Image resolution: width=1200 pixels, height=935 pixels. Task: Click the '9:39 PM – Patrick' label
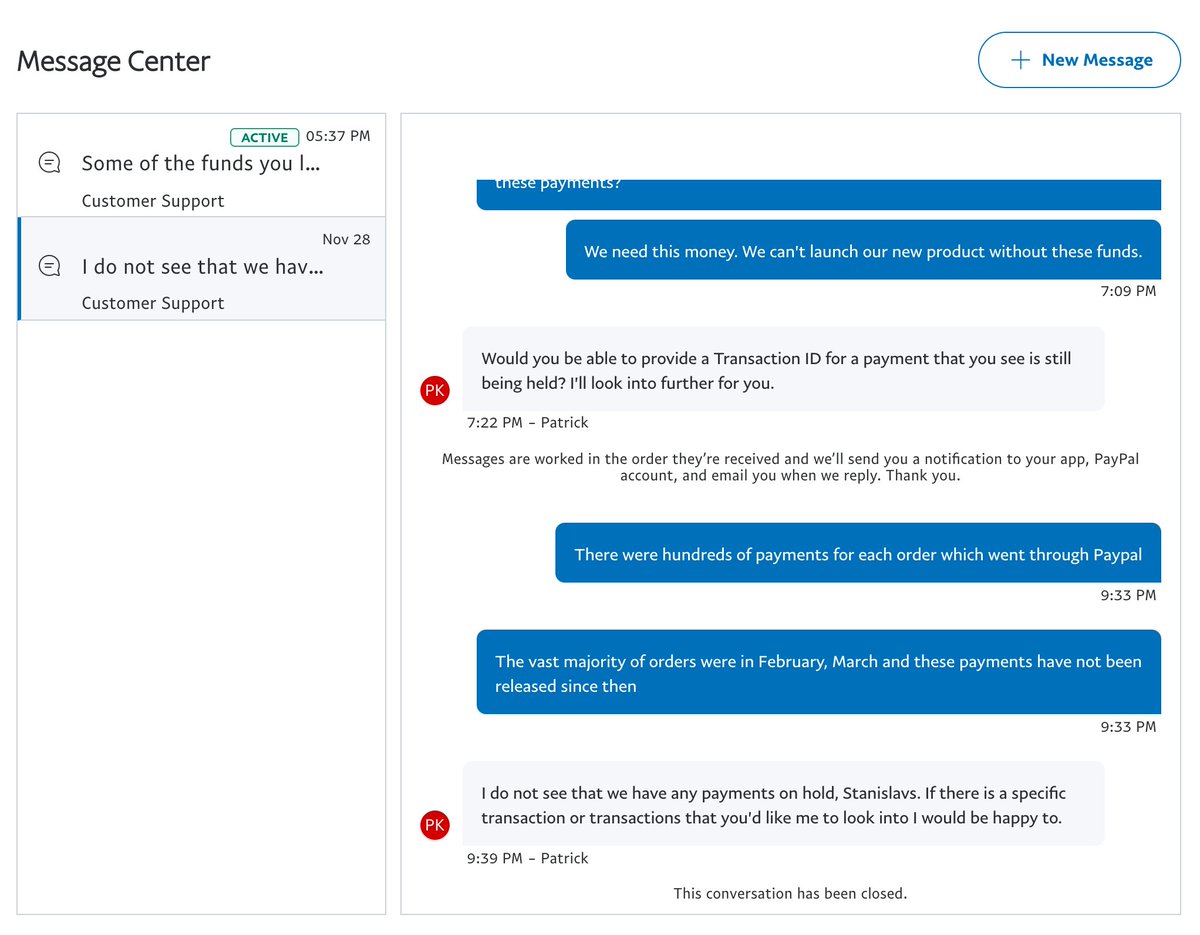(x=527, y=858)
